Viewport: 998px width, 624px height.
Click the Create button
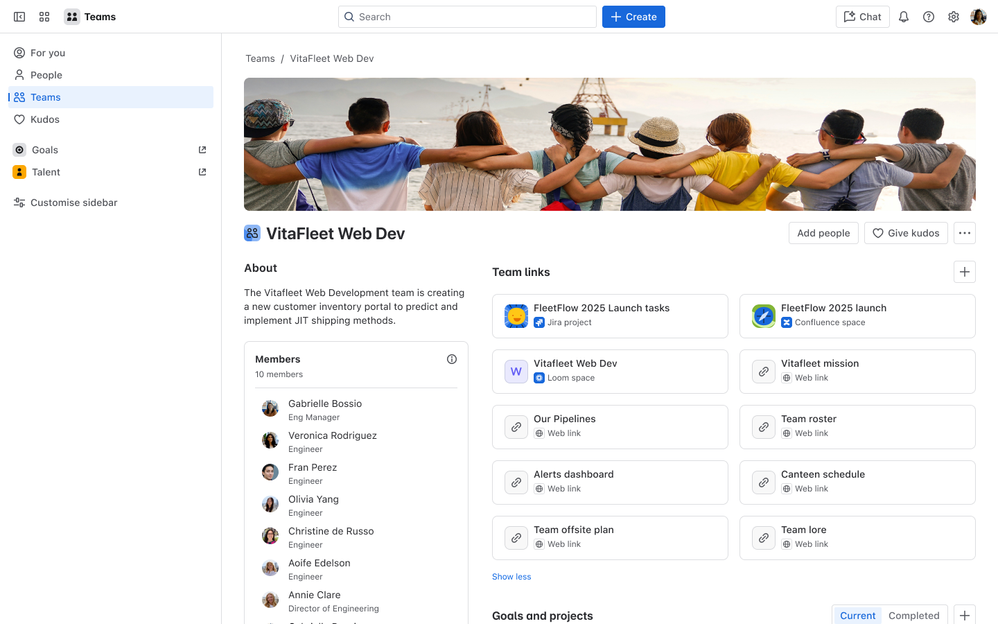(x=633, y=17)
